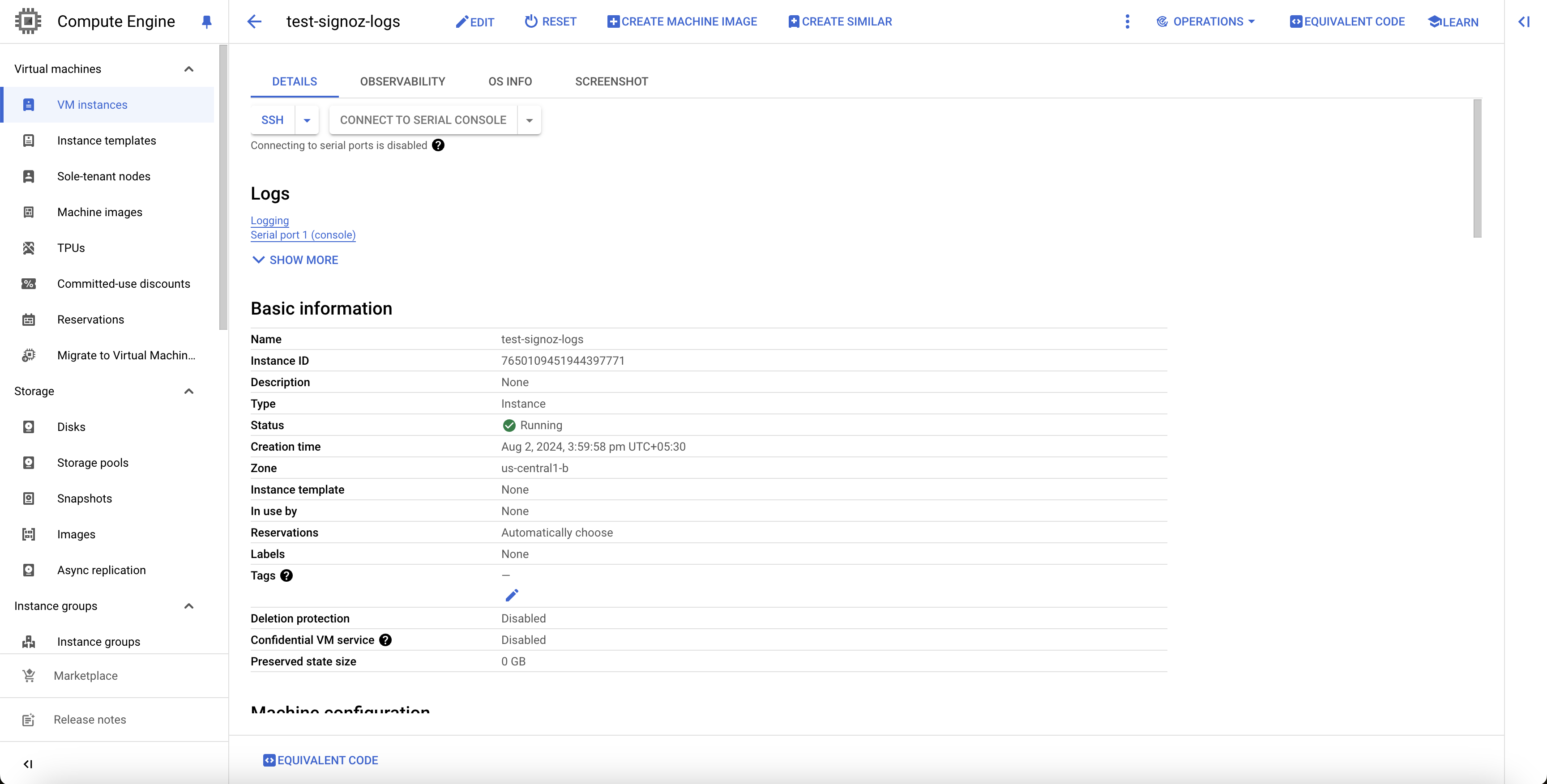Image resolution: width=1547 pixels, height=784 pixels.
Task: Open the Learn panel
Action: (x=1453, y=22)
